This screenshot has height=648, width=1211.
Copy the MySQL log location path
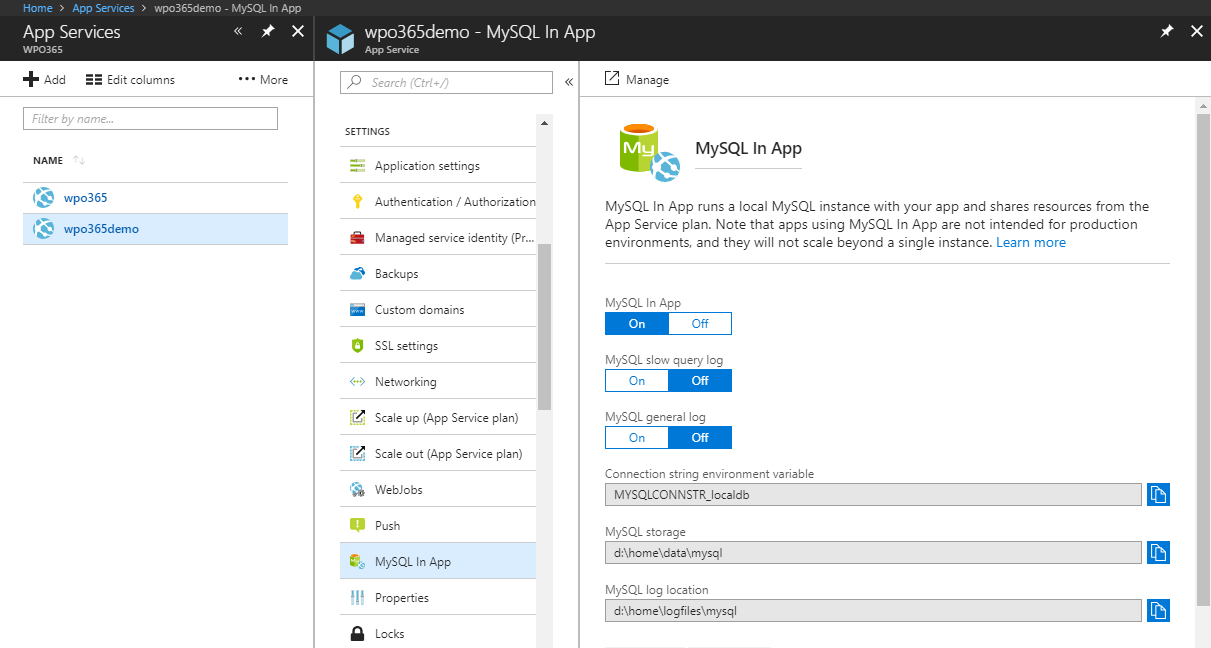1158,610
